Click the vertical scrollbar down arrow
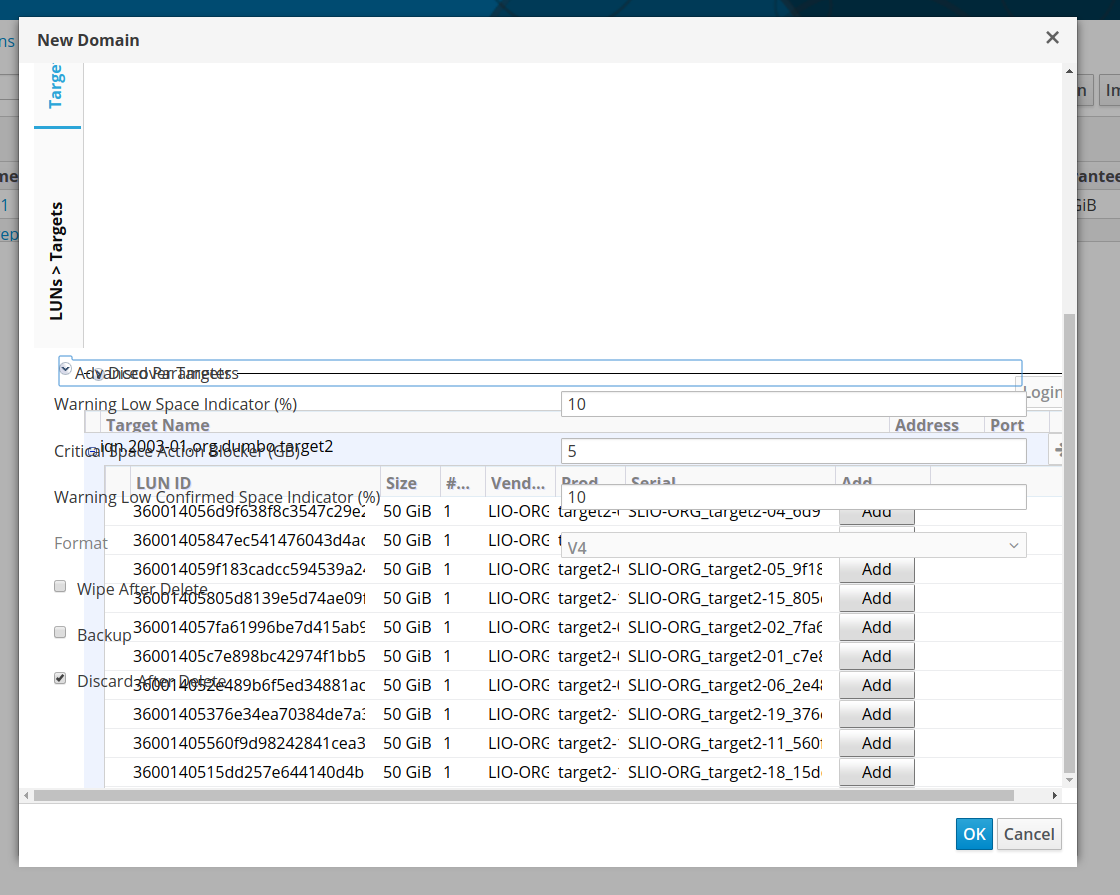Image resolution: width=1120 pixels, height=895 pixels. point(1069,779)
